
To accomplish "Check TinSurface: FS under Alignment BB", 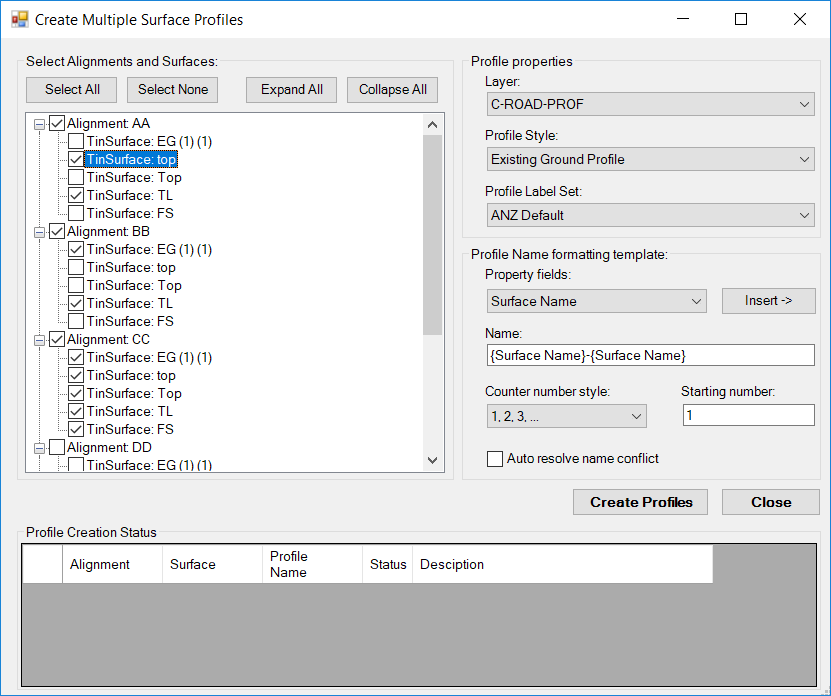I will (76, 321).
